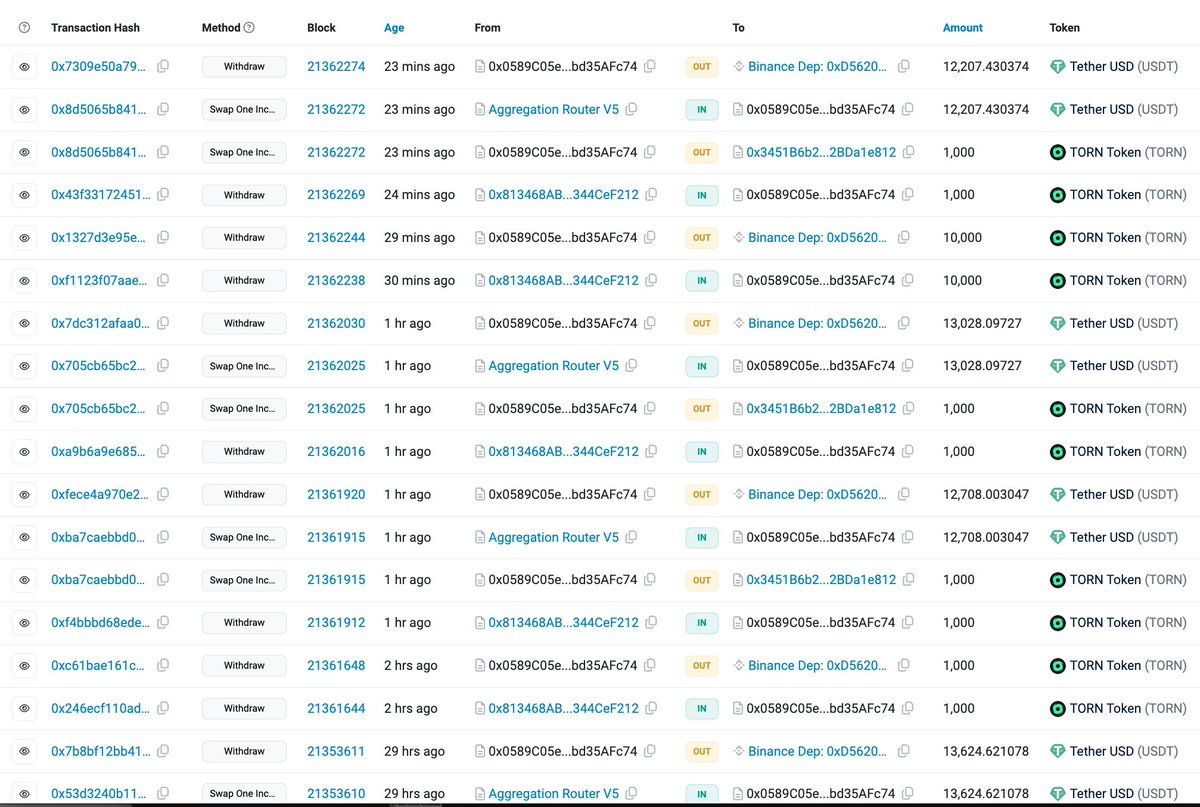
Task: Toggle eye preview for 0xa9b6a9e685 row
Action: (x=25, y=452)
